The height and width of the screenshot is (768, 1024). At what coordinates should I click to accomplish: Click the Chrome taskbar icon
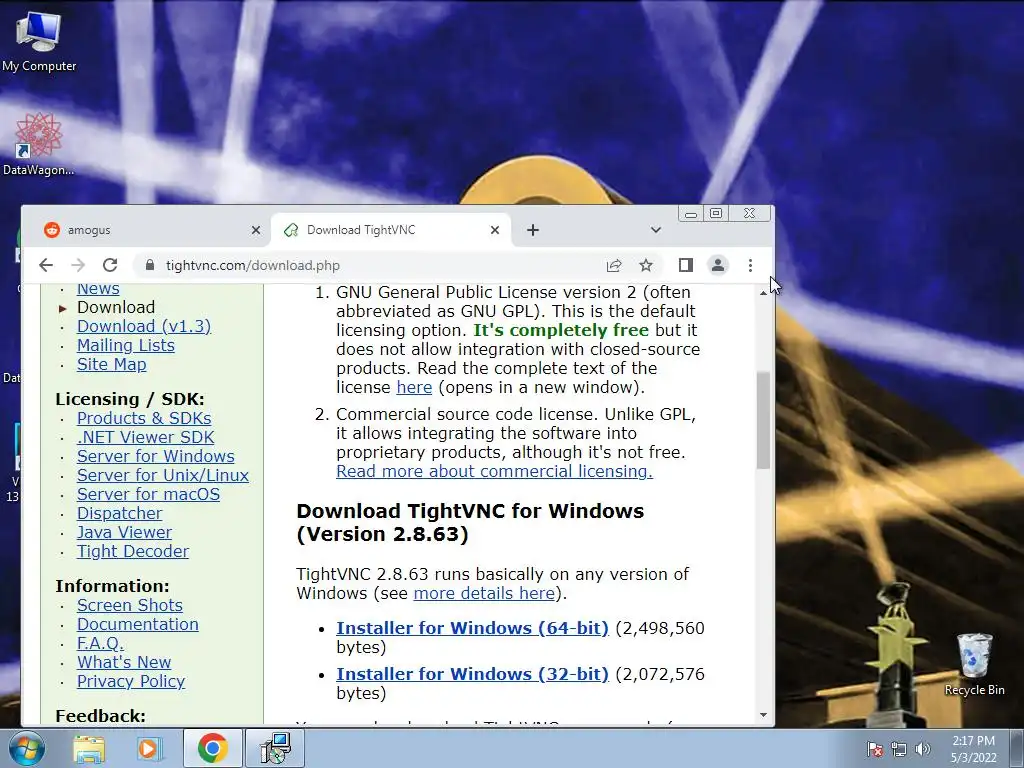tap(212, 748)
